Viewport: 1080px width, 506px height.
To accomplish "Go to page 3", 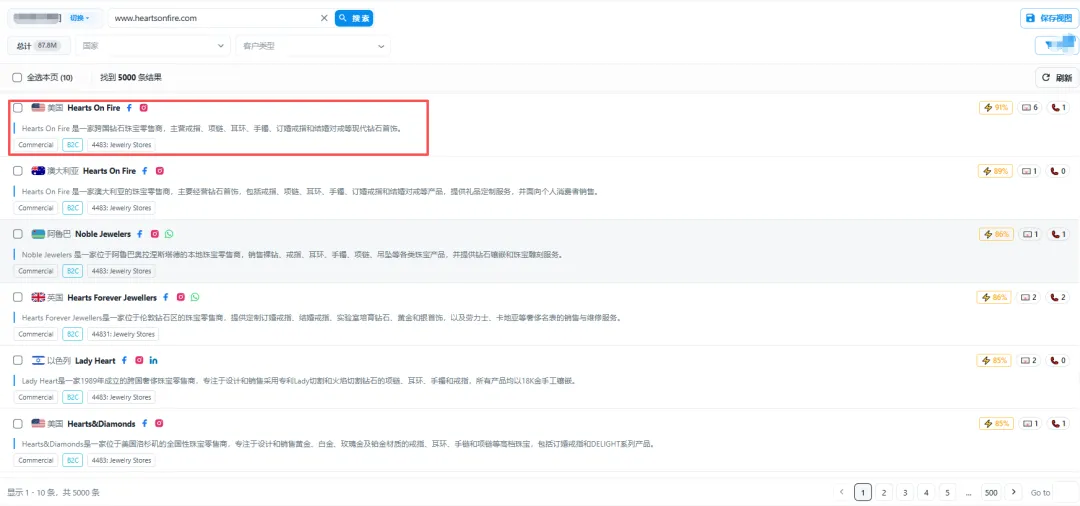I will click(904, 492).
